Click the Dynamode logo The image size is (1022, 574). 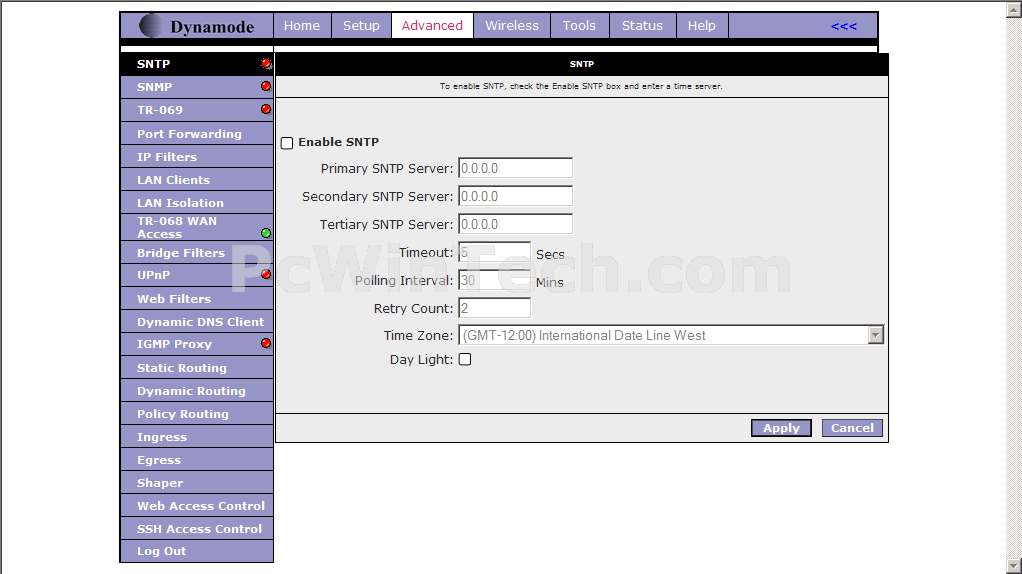(x=197, y=26)
